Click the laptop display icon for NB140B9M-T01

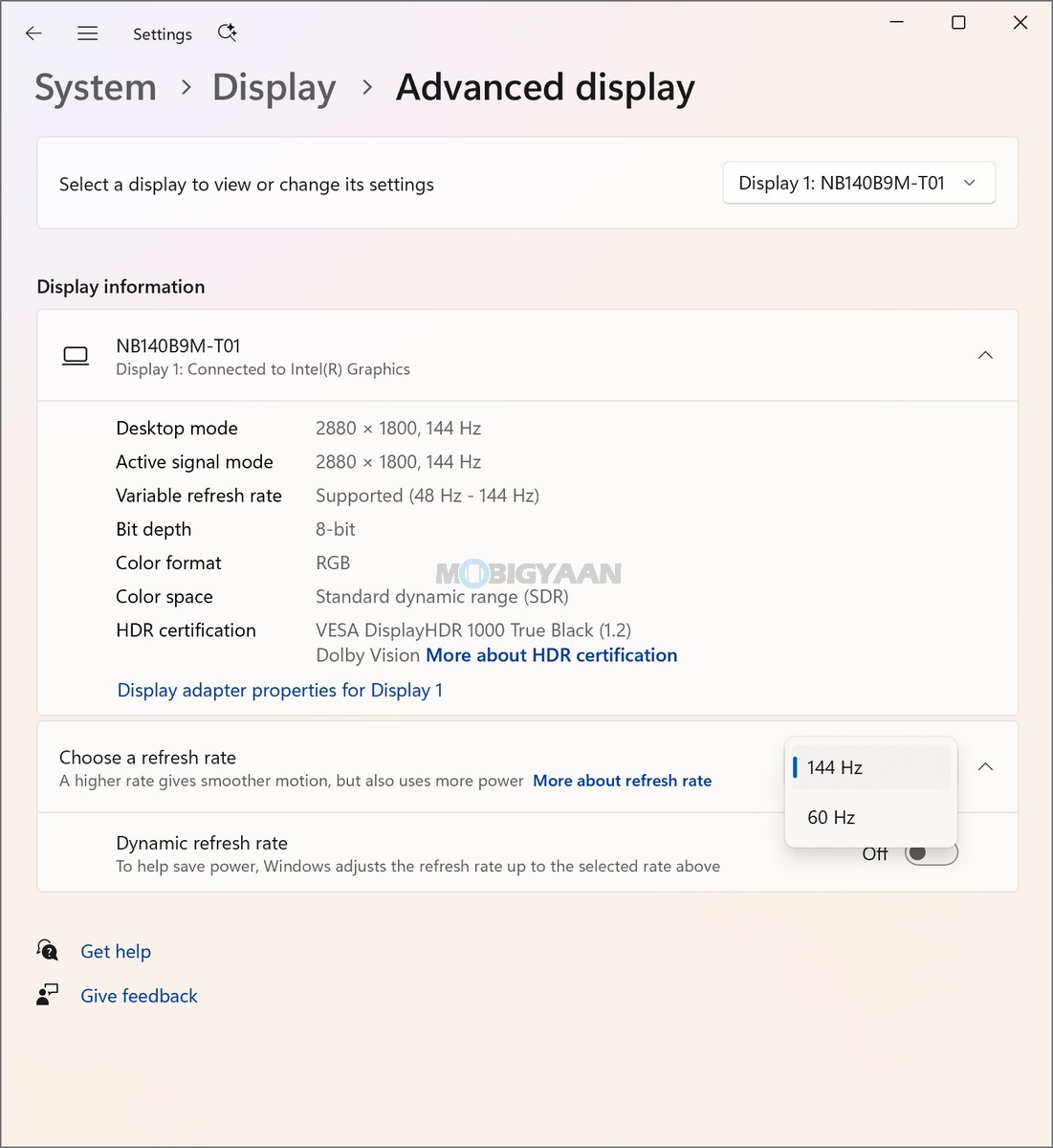[76, 356]
